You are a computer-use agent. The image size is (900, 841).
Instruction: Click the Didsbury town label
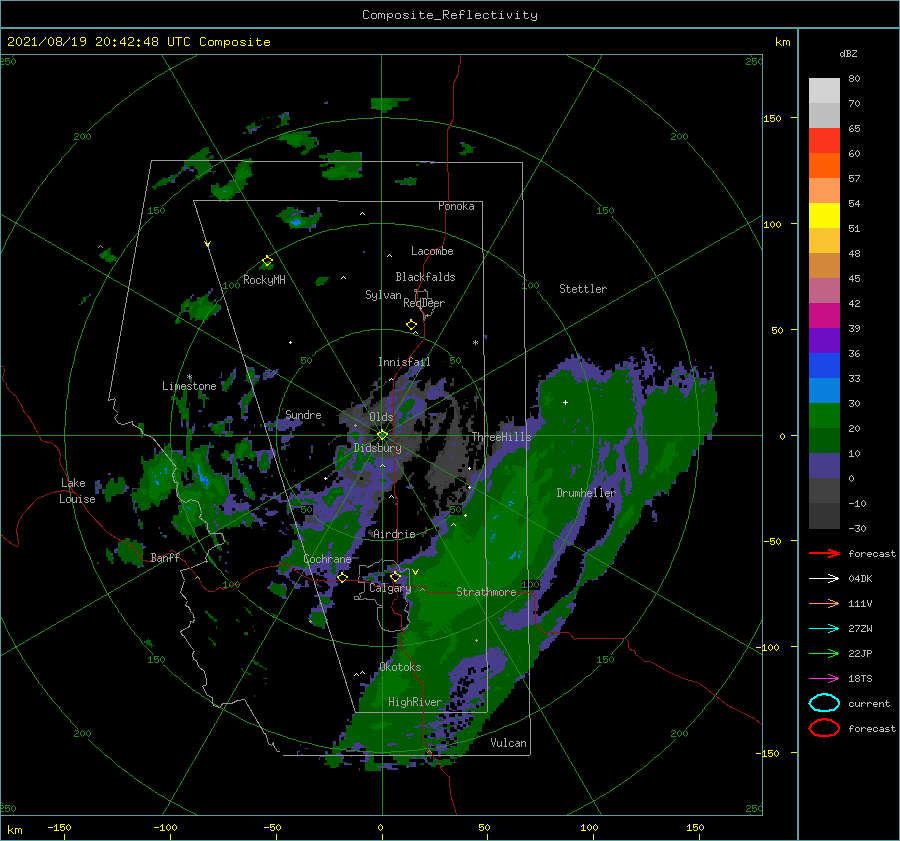377,448
